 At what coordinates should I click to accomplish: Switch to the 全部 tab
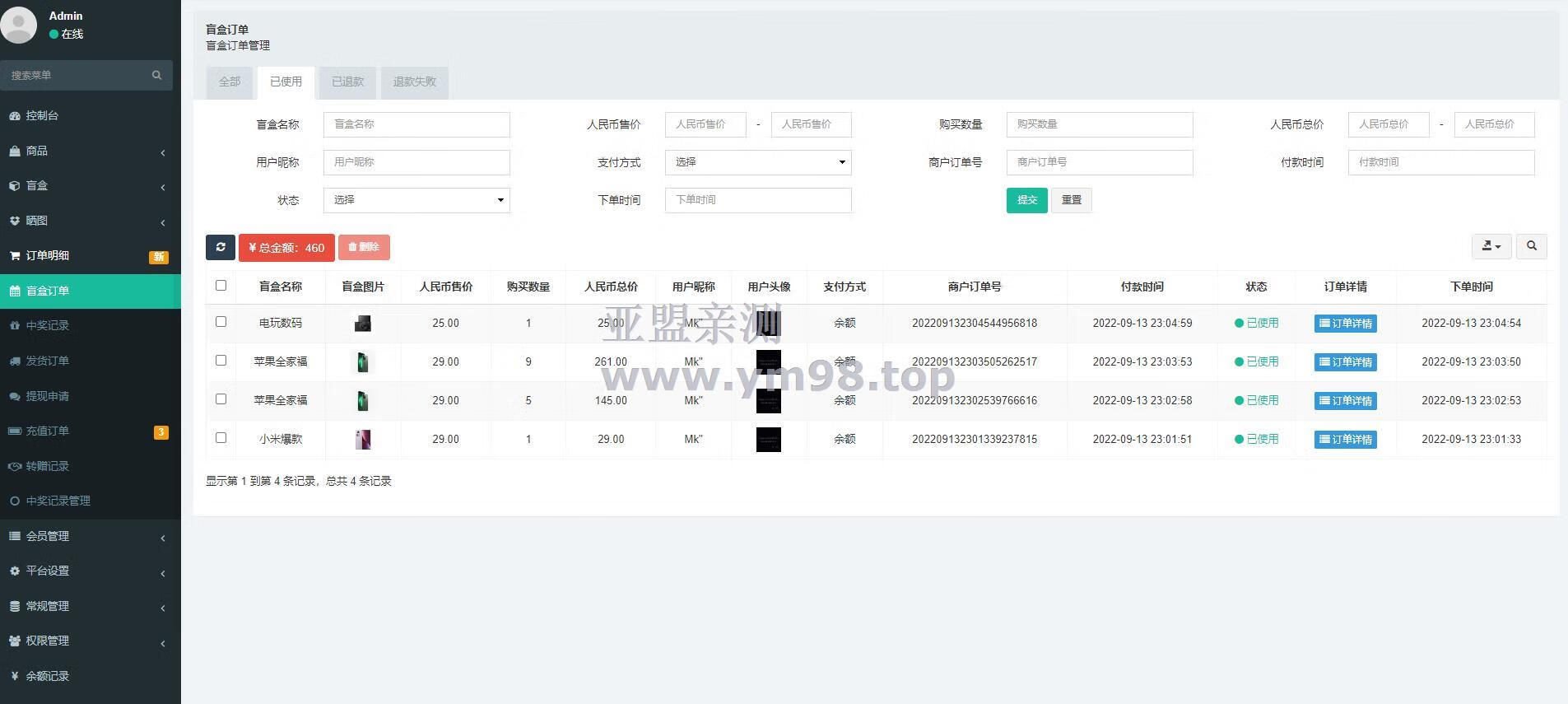[x=230, y=82]
